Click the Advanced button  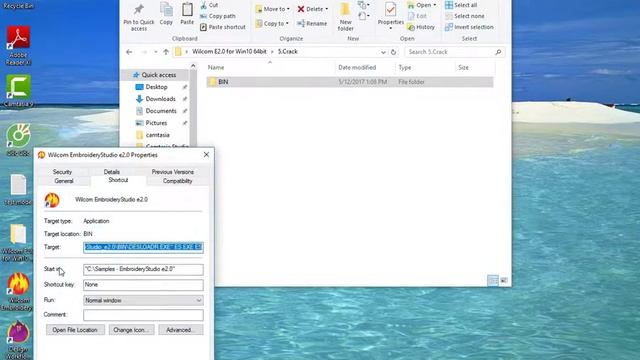(x=181, y=330)
